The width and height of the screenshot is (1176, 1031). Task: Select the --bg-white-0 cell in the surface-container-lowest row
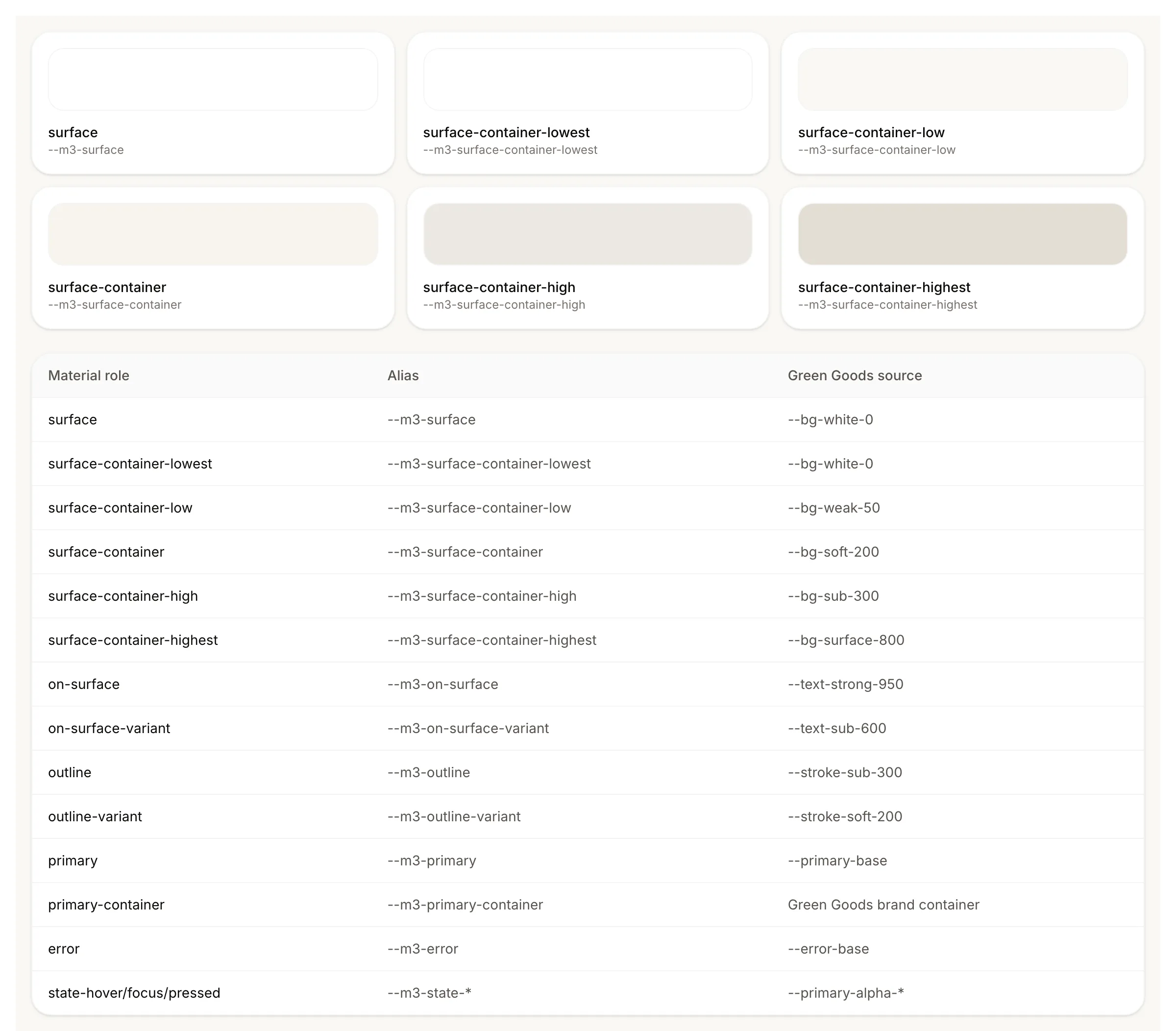[830, 464]
